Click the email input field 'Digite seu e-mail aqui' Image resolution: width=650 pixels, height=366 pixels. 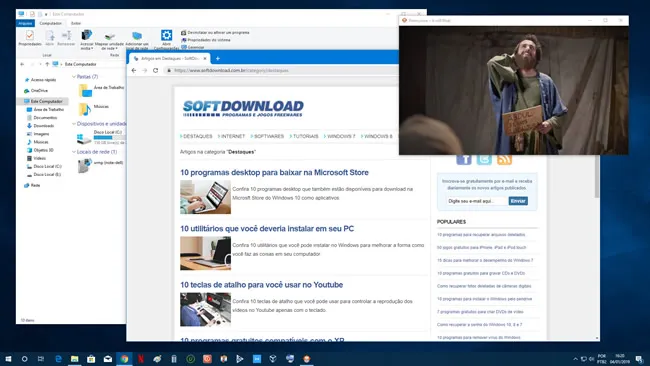[x=477, y=201]
